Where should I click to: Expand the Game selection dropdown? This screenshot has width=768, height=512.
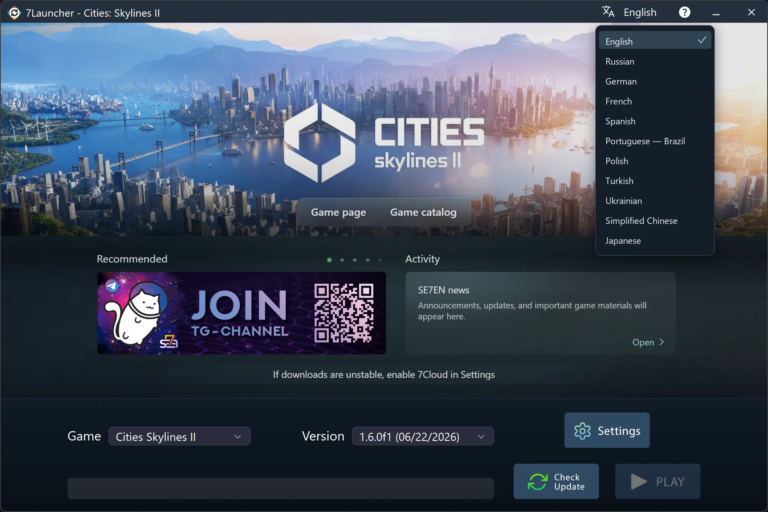179,437
